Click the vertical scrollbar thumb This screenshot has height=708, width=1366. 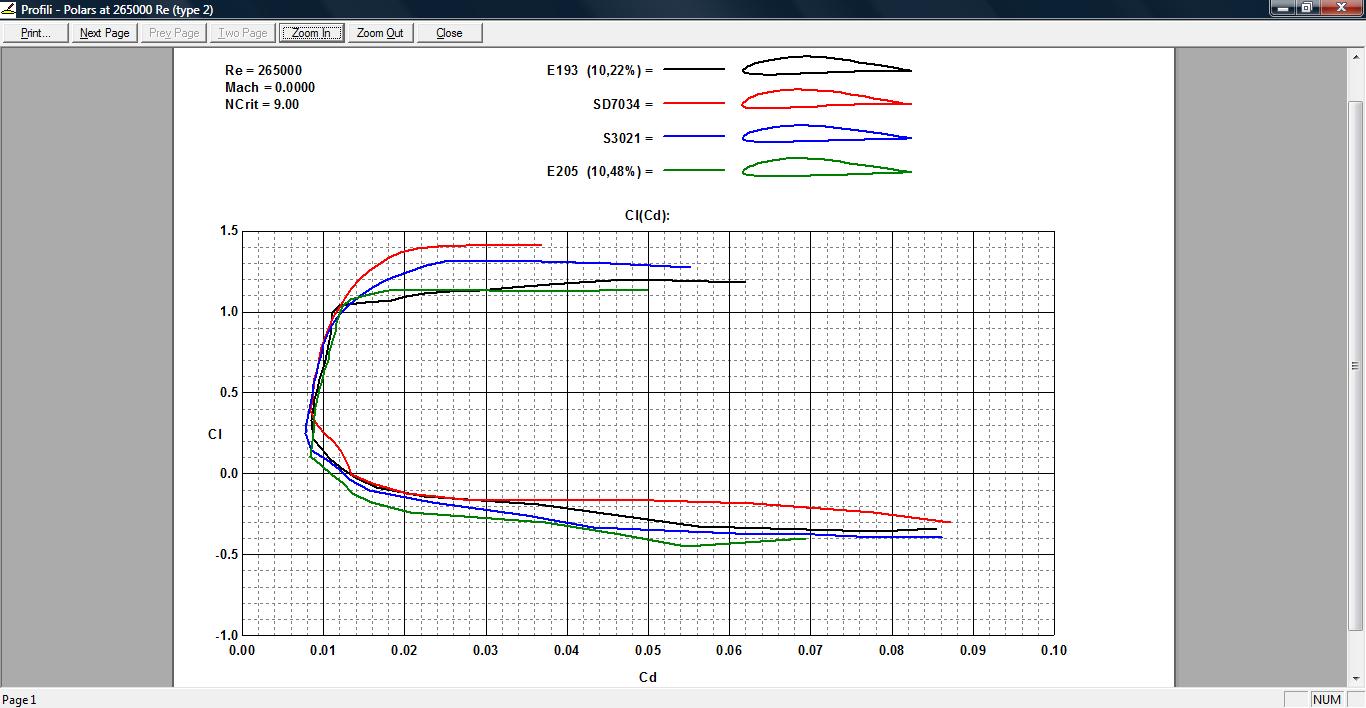1356,365
